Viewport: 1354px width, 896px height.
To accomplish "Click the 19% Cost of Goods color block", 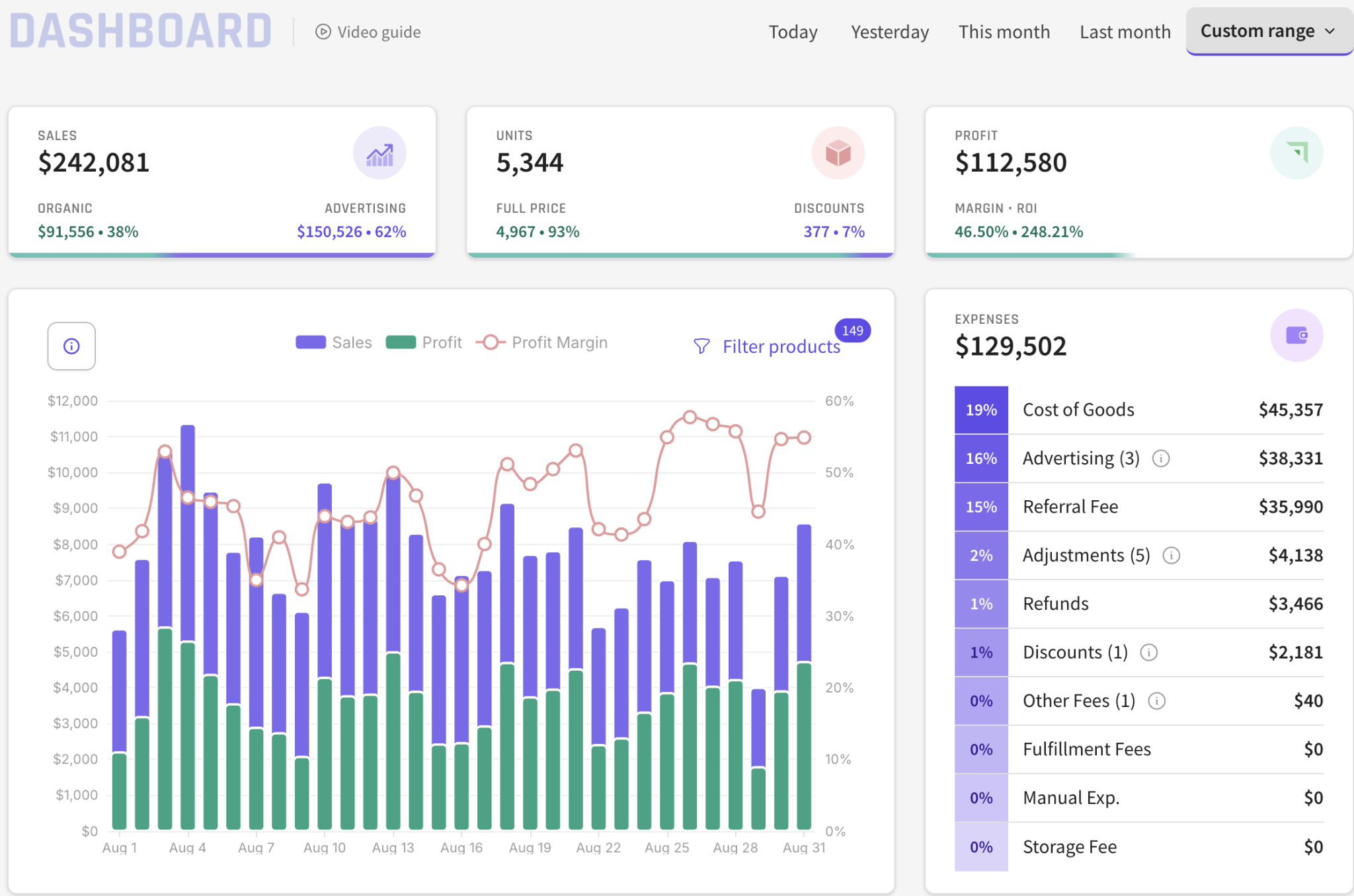I will tap(981, 410).
